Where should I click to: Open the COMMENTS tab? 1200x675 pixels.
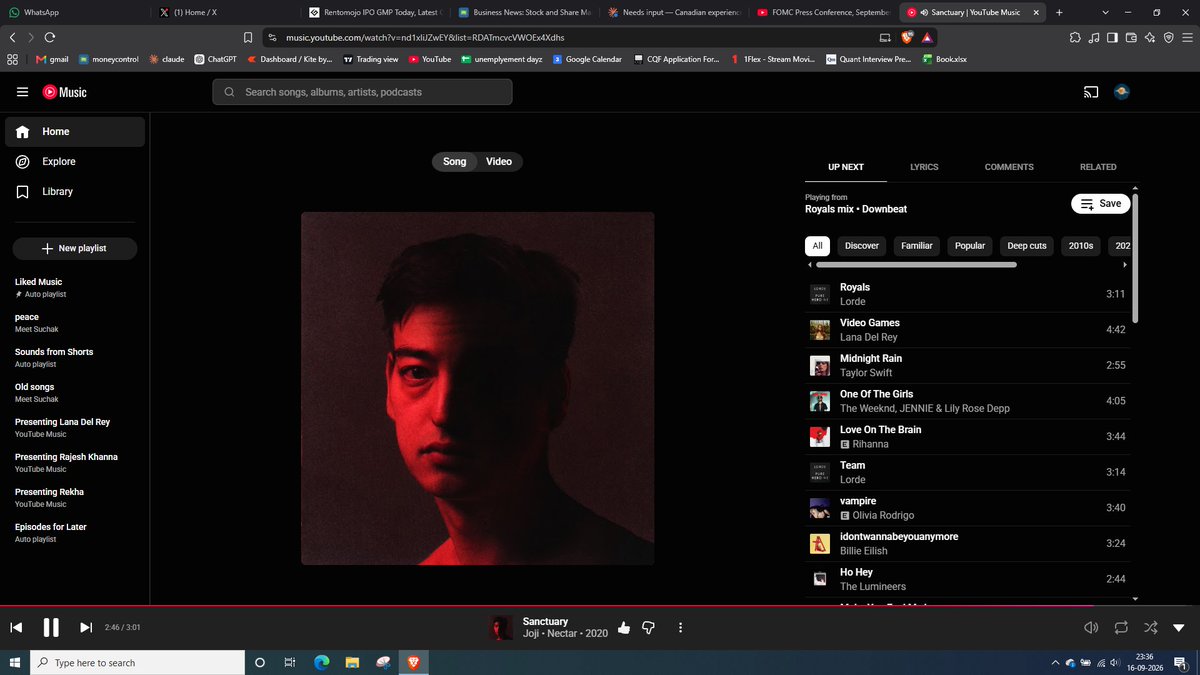tap(1009, 167)
